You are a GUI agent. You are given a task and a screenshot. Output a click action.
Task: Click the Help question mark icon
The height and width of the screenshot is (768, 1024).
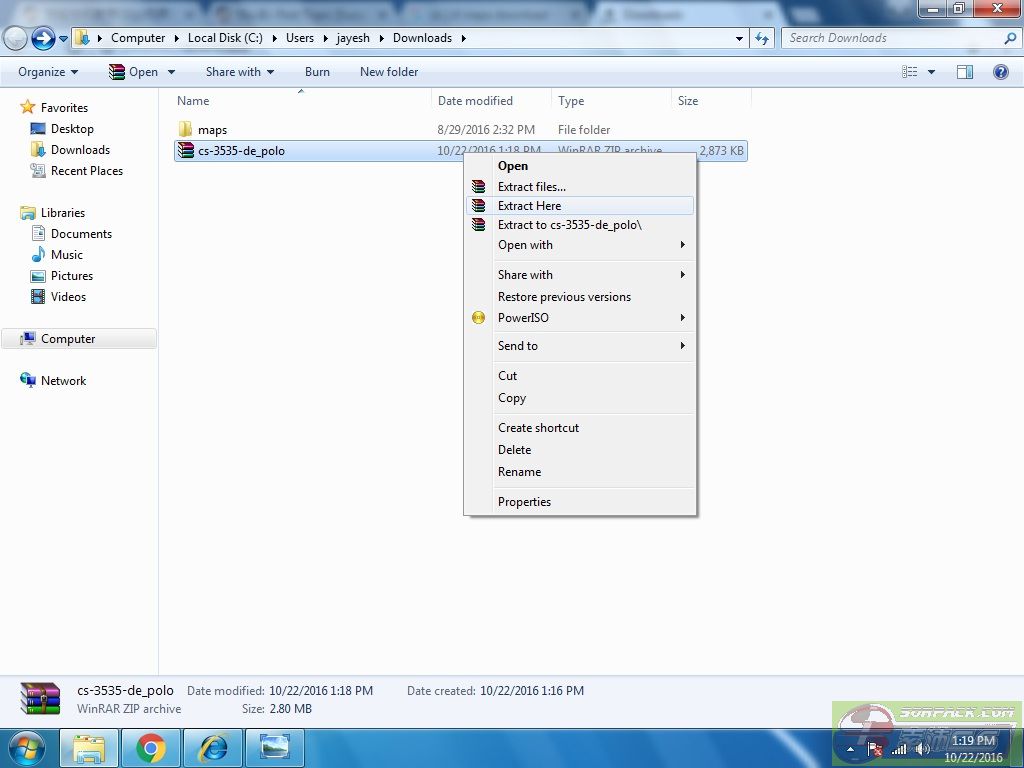(x=1000, y=72)
